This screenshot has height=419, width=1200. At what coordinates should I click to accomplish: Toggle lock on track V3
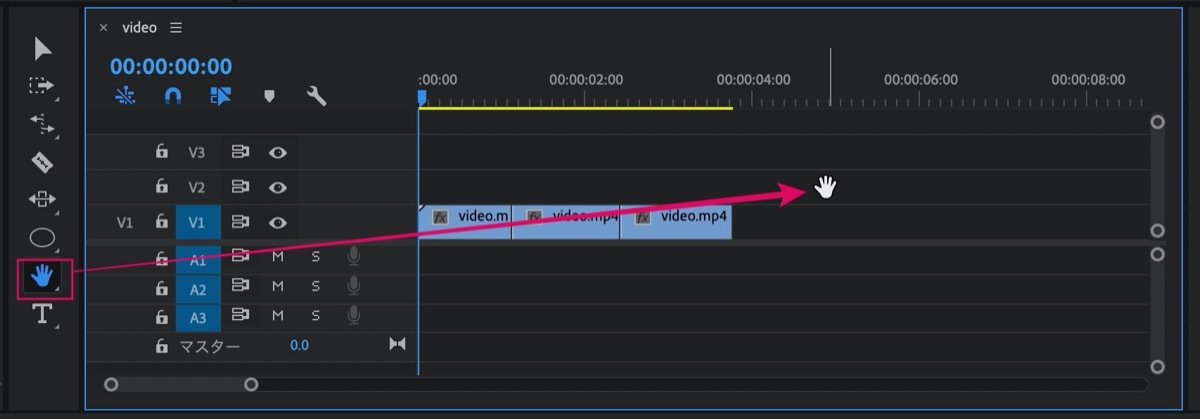[161, 153]
